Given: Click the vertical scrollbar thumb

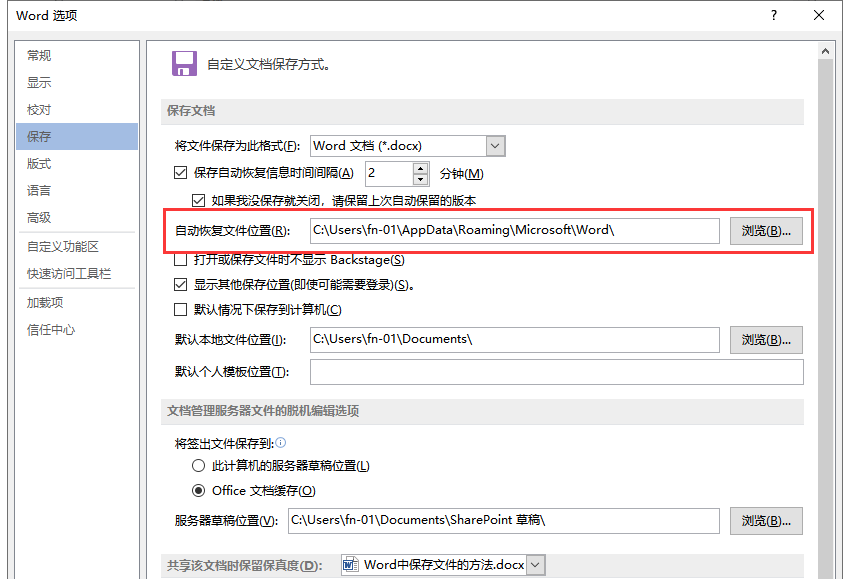Looking at the screenshot, I should pyautogui.click(x=825, y=319).
